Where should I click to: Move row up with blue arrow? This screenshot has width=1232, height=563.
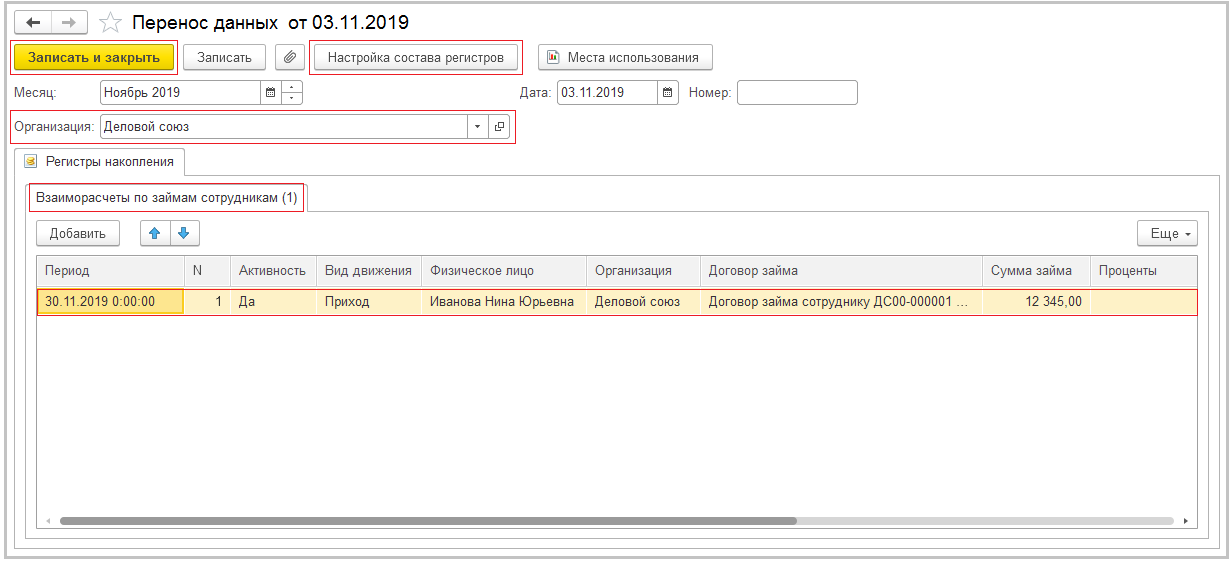pos(154,233)
